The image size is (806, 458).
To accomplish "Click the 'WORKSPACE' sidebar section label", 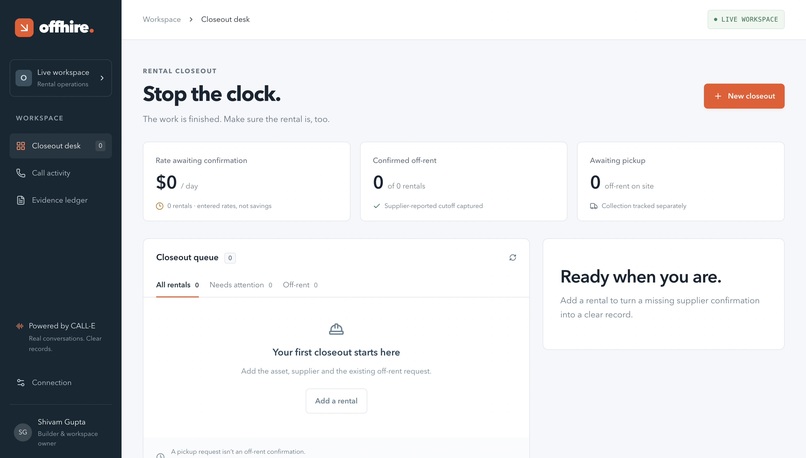I will 40,118.
